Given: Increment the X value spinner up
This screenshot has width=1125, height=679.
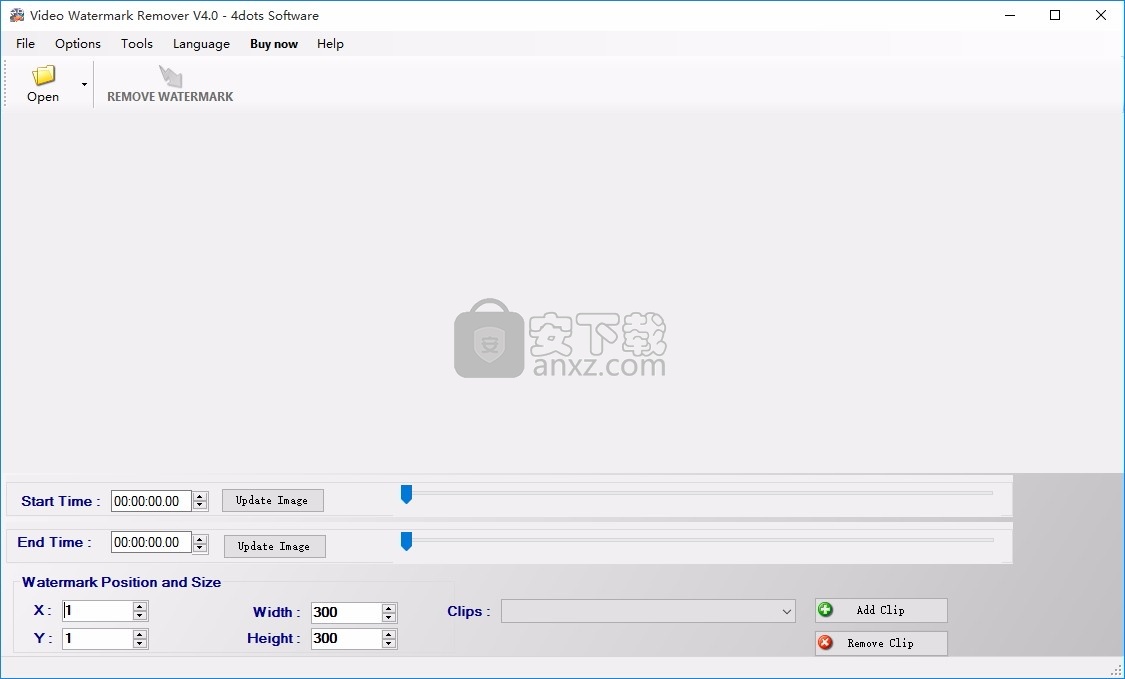Looking at the screenshot, I should tap(140, 607).
